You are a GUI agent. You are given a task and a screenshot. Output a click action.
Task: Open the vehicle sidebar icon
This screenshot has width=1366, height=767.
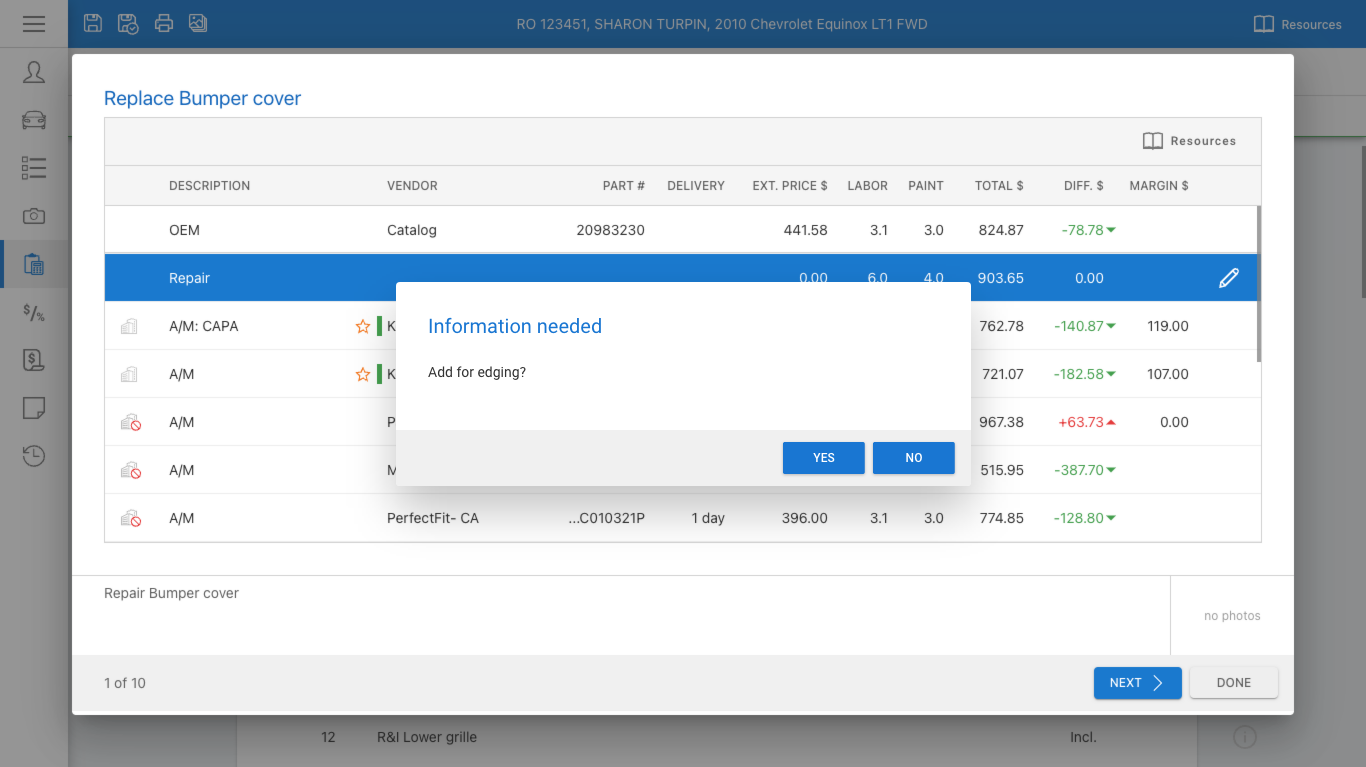34,120
